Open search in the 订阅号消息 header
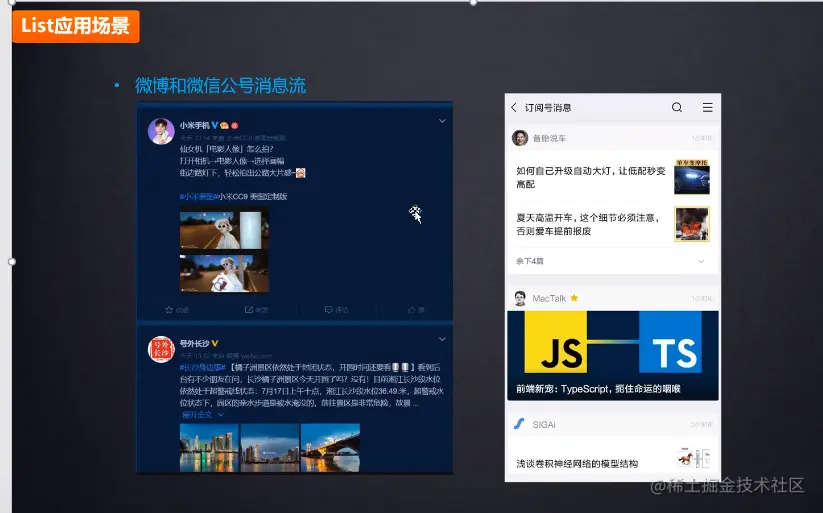Viewport: 823px width, 513px height. tap(677, 107)
